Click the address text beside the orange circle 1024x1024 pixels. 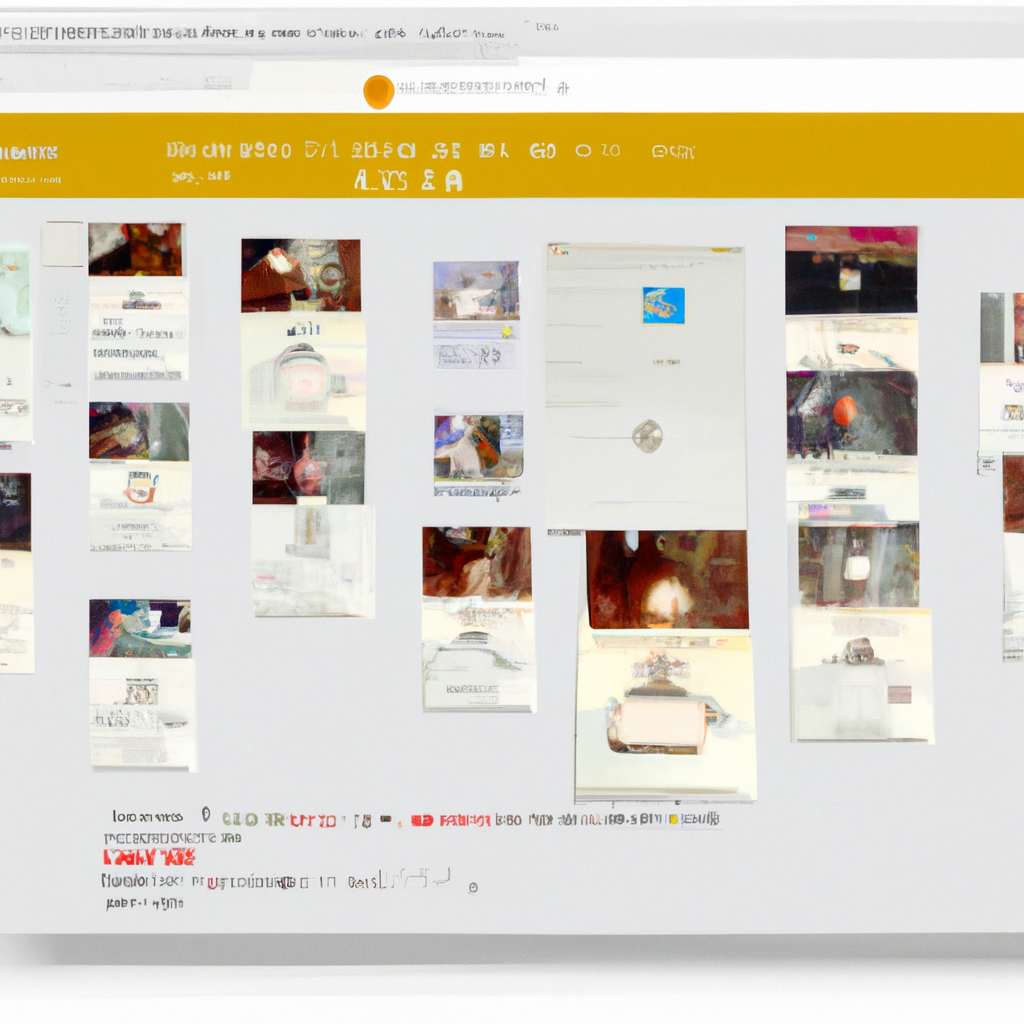[x=482, y=89]
